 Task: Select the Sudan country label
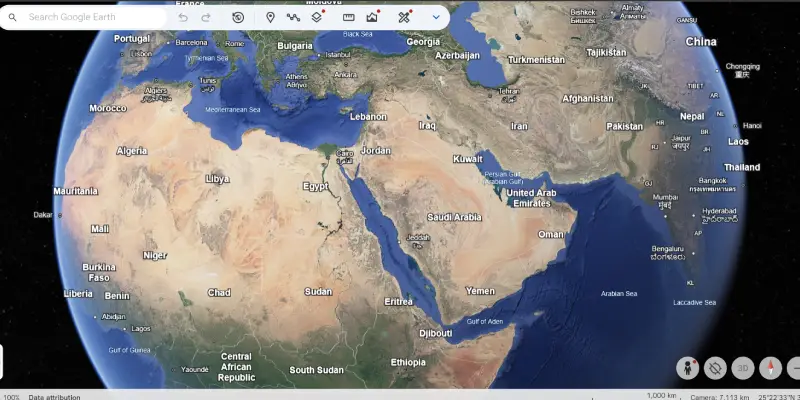(x=318, y=292)
